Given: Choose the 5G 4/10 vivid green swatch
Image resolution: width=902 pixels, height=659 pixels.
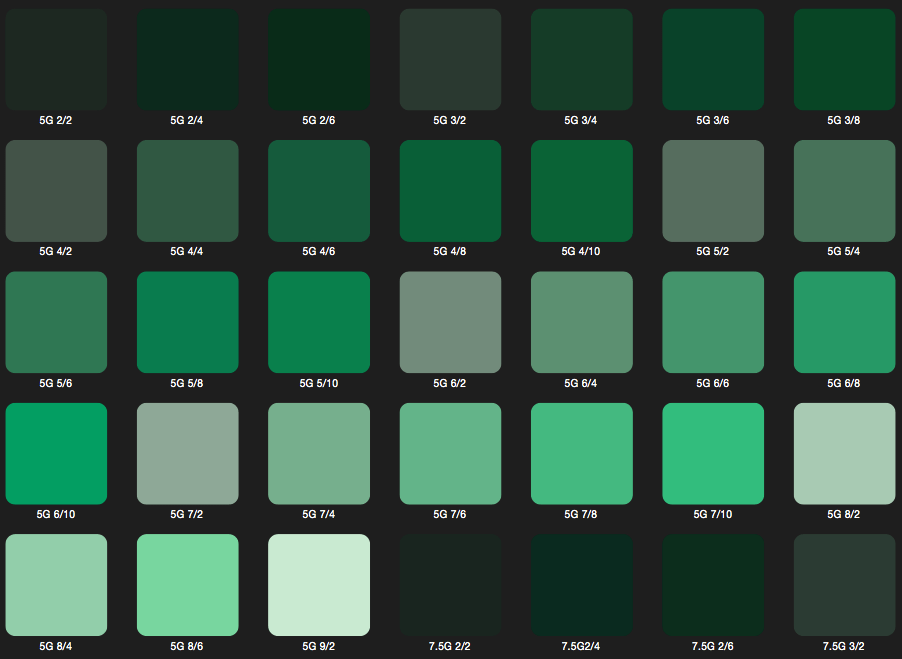Looking at the screenshot, I should pyautogui.click(x=581, y=191).
